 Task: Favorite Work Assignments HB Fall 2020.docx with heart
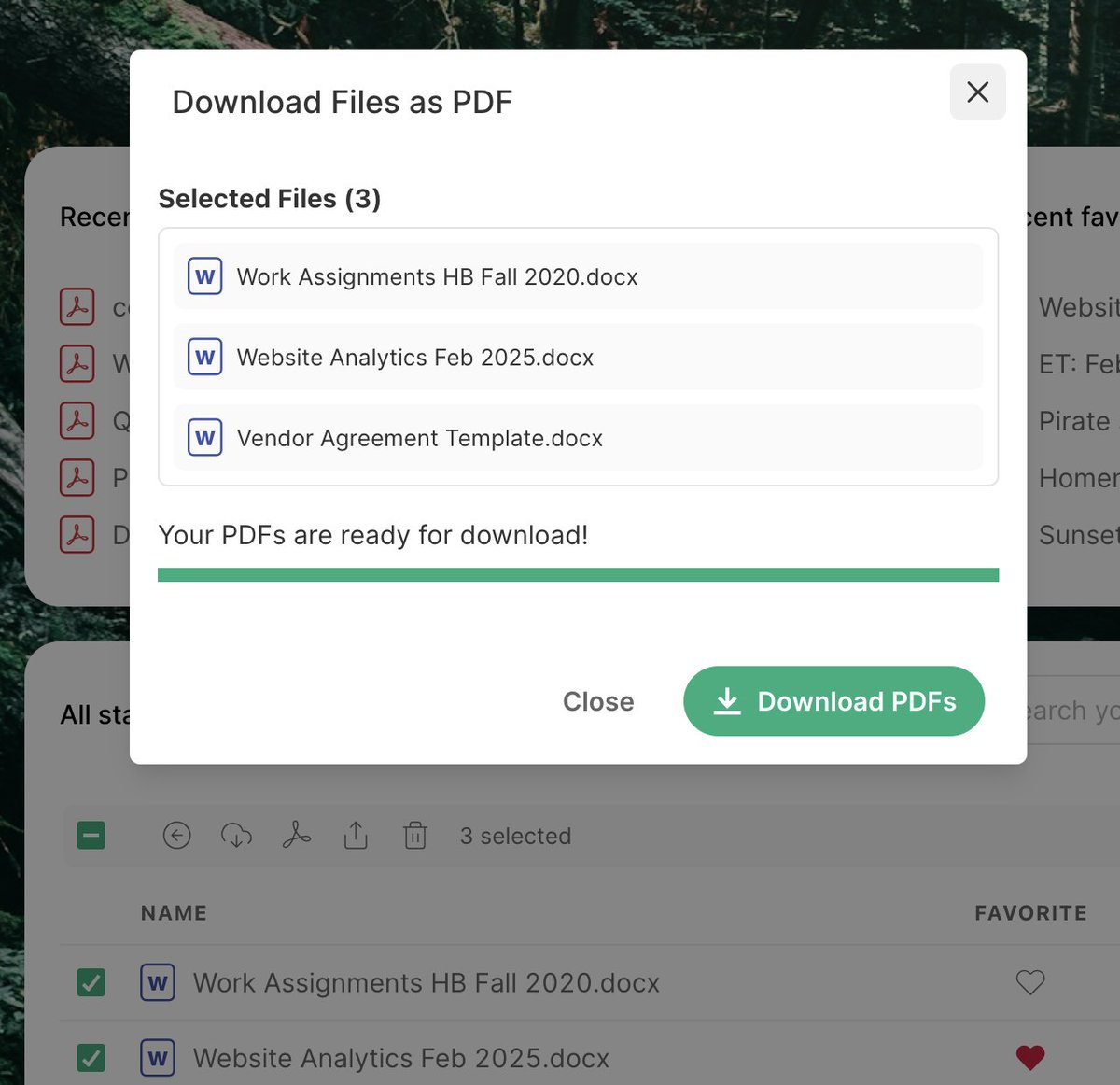(x=1030, y=982)
